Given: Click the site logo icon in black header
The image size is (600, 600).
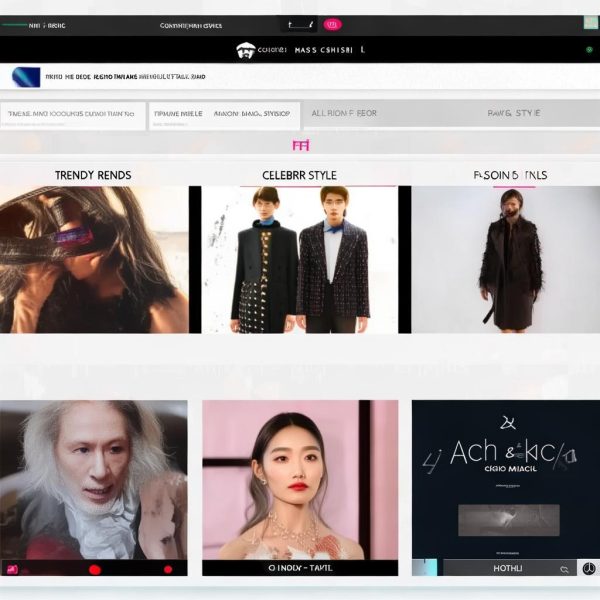Looking at the screenshot, I should coord(245,49).
